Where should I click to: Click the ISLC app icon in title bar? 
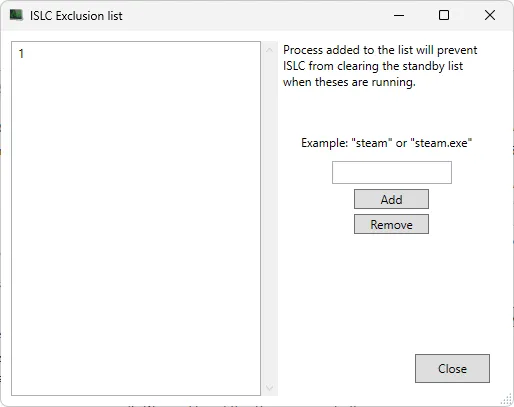point(16,15)
